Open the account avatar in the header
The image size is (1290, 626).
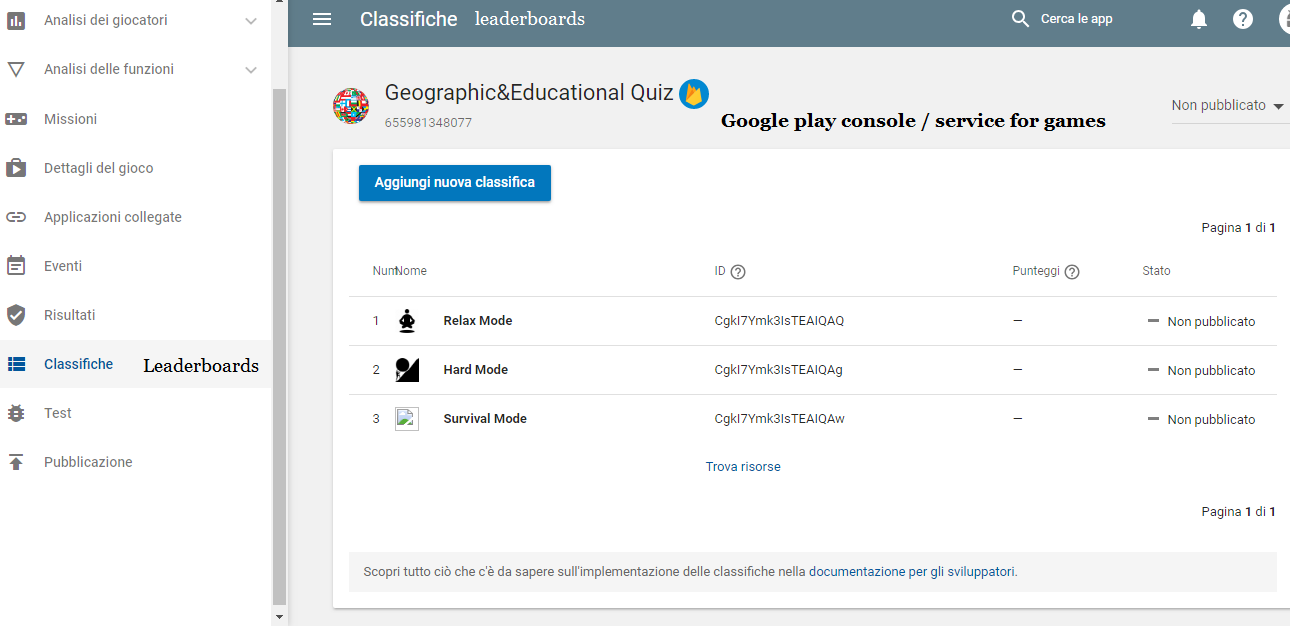click(x=1283, y=19)
